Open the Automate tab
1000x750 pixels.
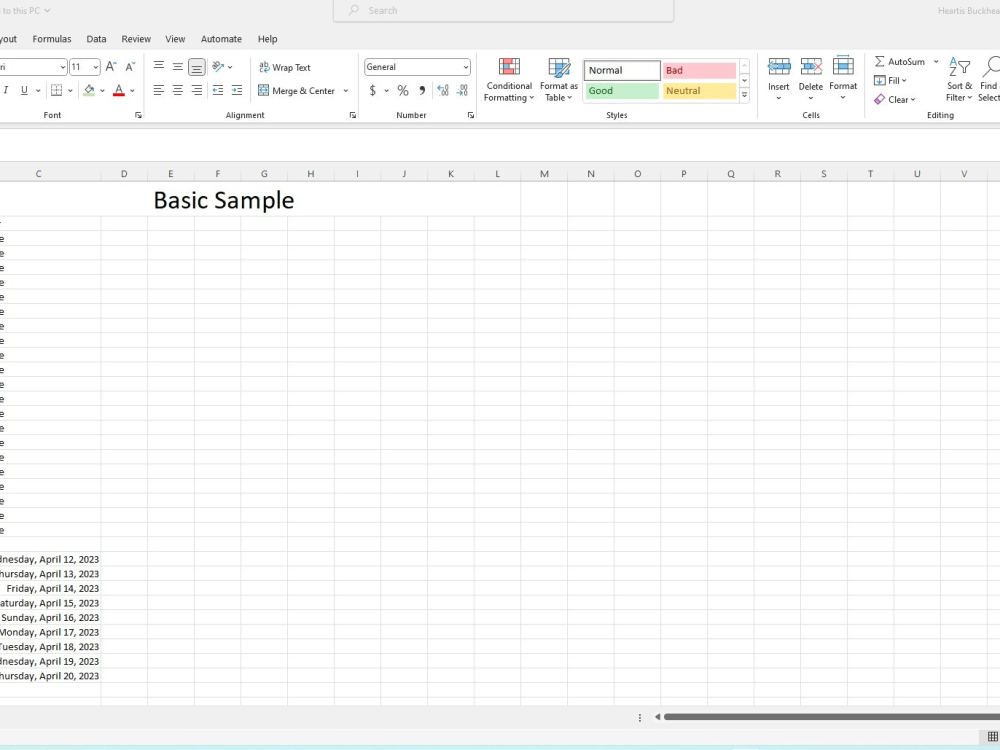click(221, 39)
